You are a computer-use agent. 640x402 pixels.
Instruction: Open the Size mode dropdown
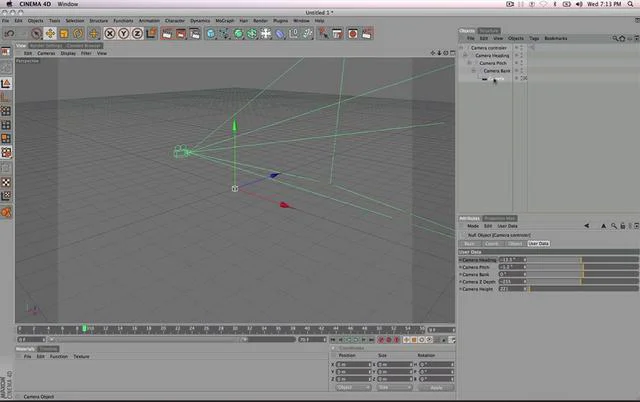tap(393, 387)
